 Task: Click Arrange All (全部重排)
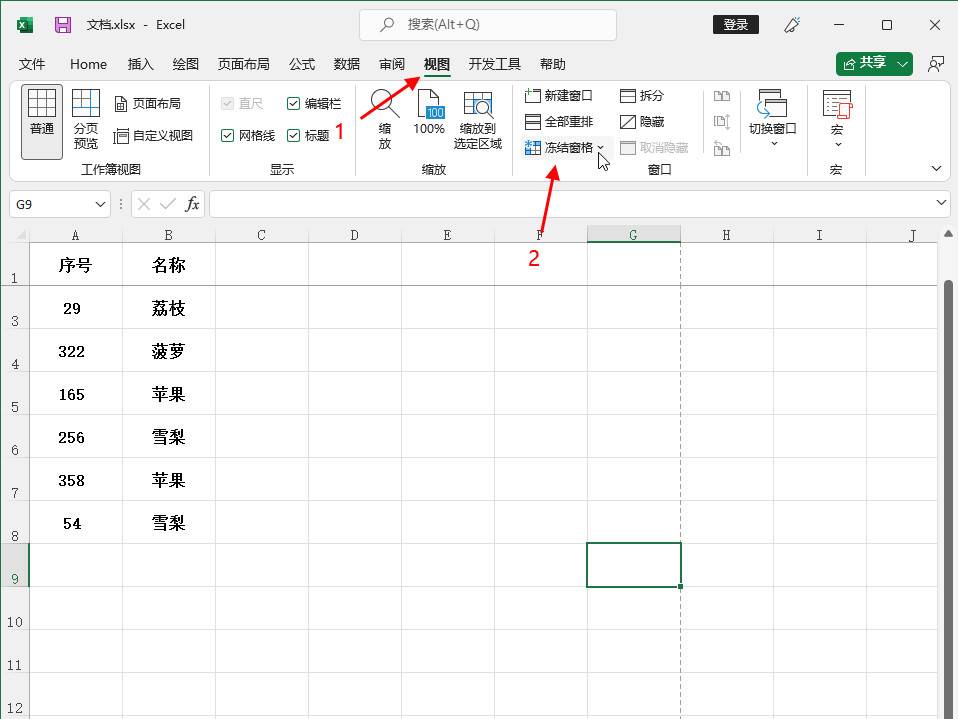(558, 122)
